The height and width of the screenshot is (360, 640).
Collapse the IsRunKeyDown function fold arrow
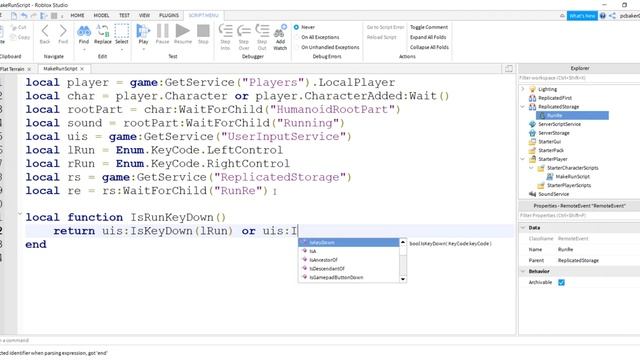pyautogui.click(x=20, y=213)
